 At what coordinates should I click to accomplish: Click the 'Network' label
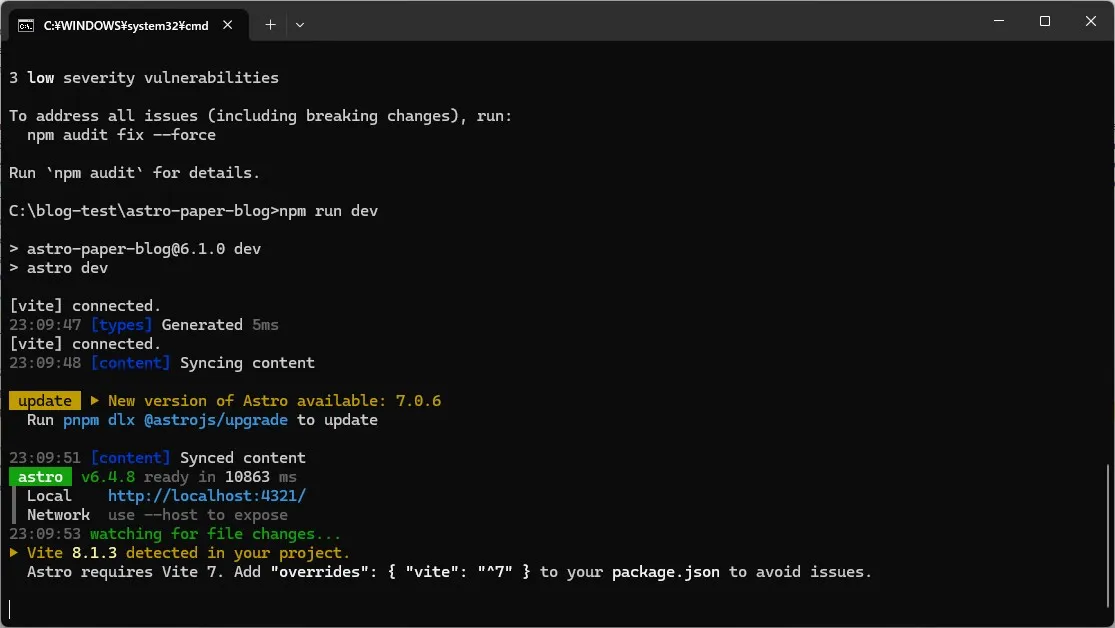(58, 515)
